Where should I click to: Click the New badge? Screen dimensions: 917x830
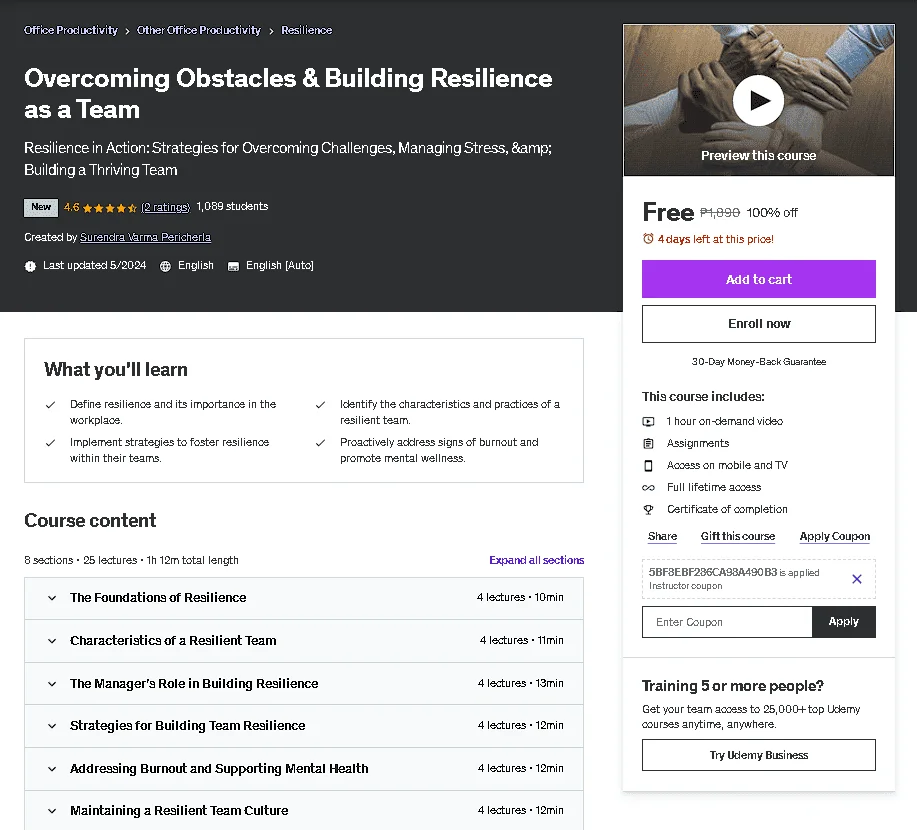pos(41,208)
